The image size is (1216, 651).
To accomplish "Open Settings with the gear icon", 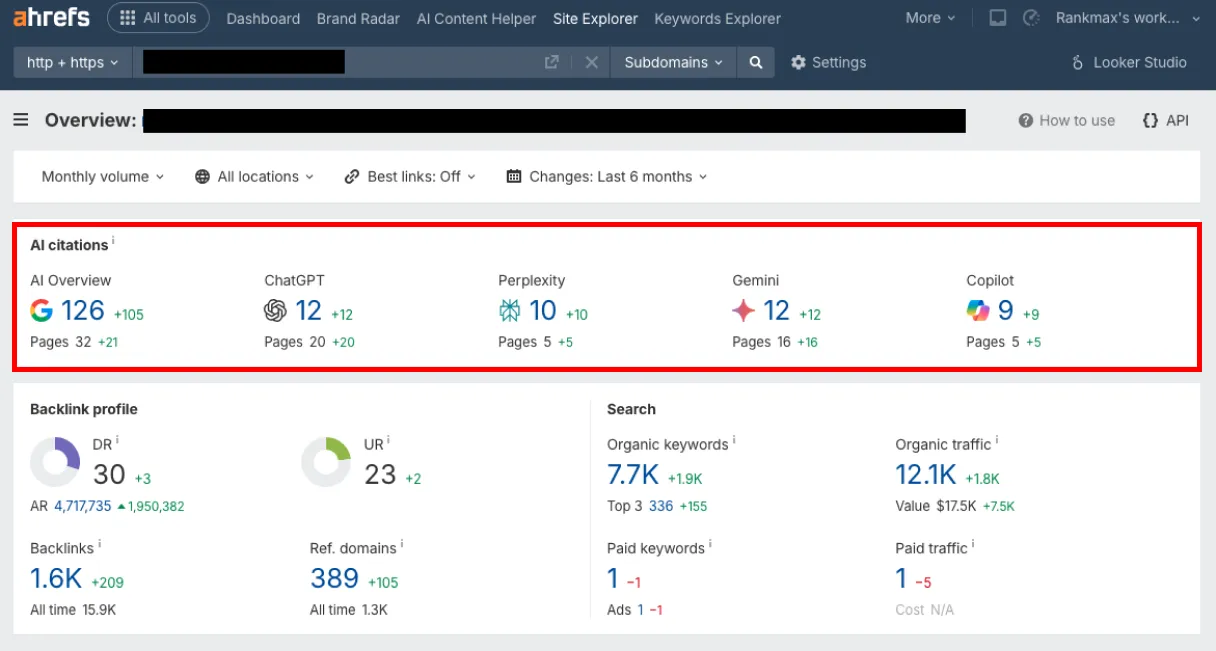I will 828,62.
